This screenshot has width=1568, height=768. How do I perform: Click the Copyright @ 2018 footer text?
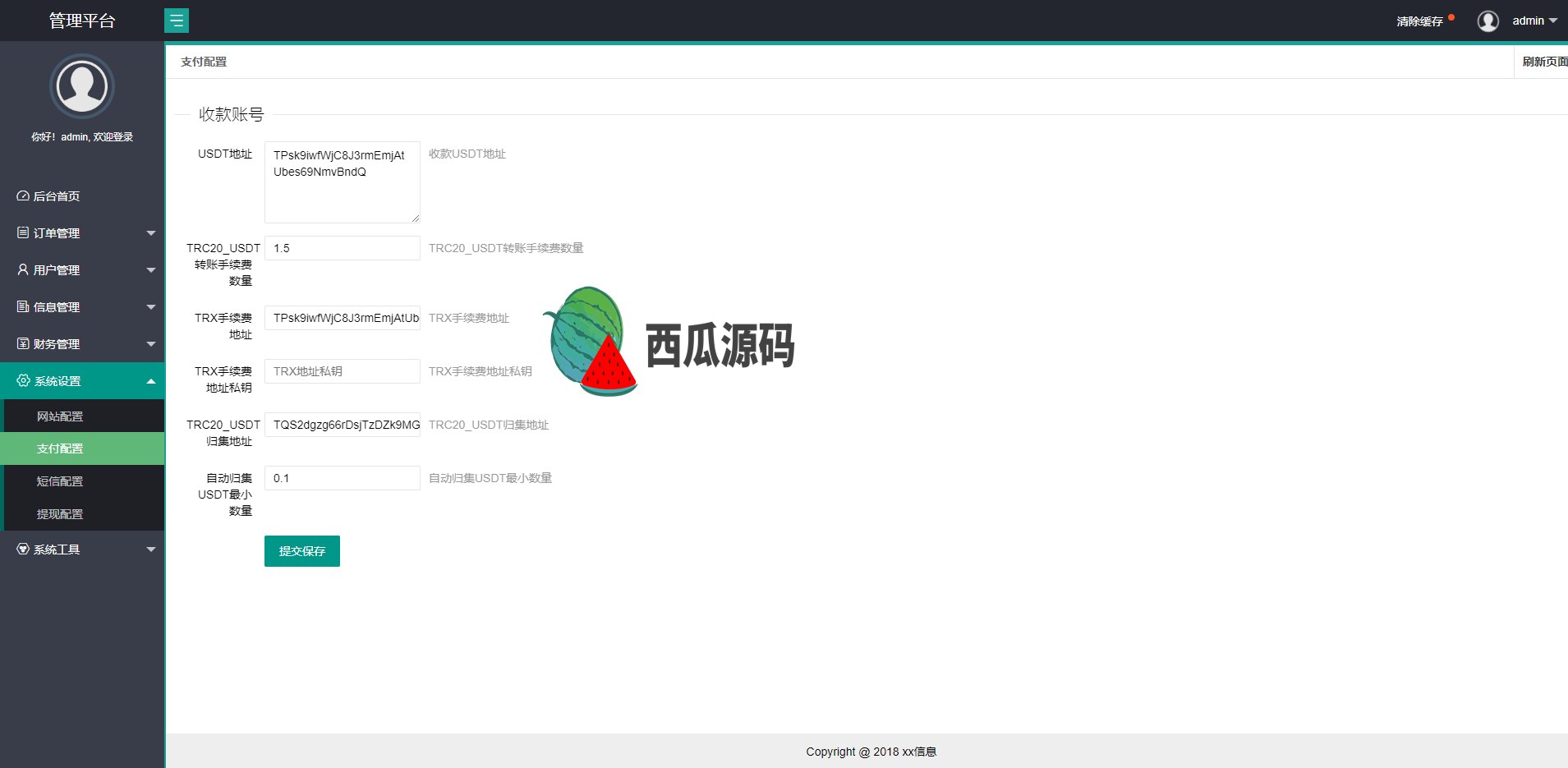tap(871, 752)
